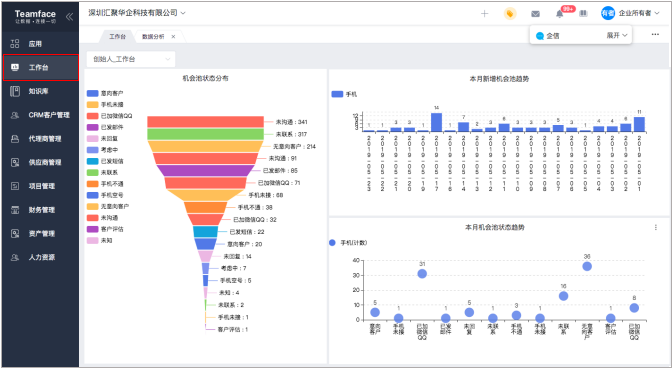Expand the 企信 panel with 展开
The image size is (672, 368).
click(x=617, y=36)
